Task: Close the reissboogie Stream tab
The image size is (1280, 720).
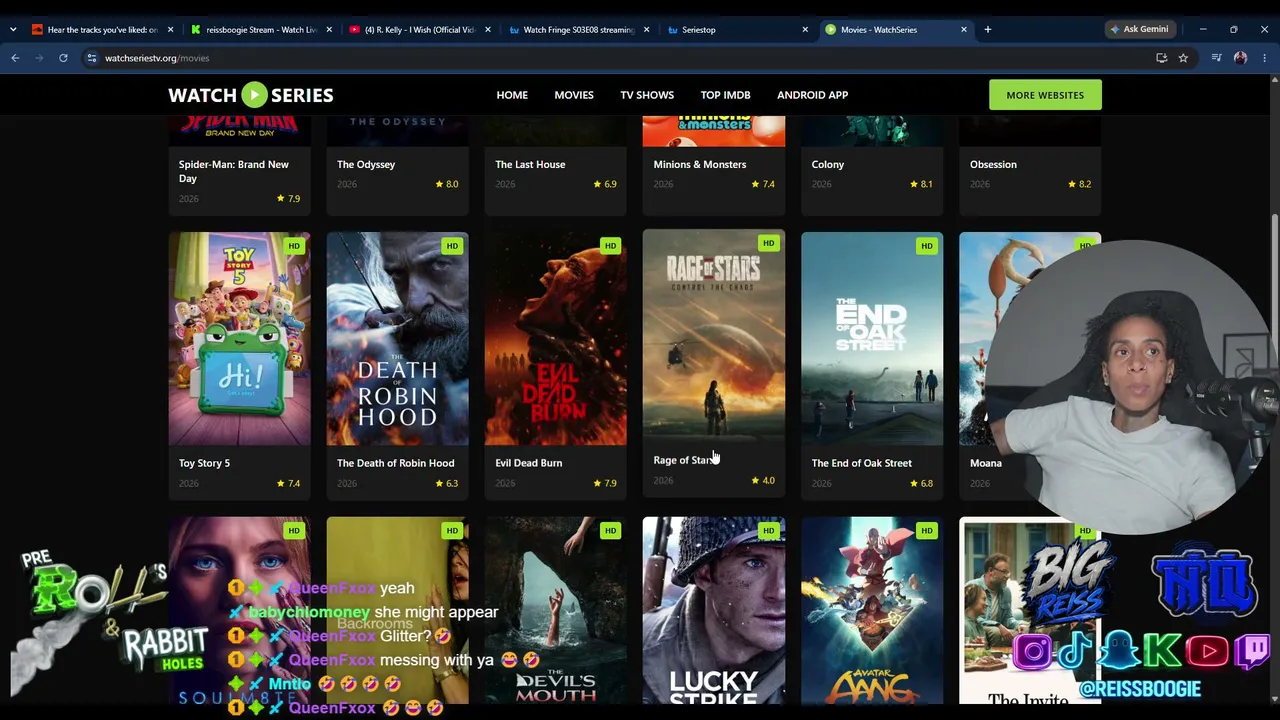Action: (x=329, y=30)
